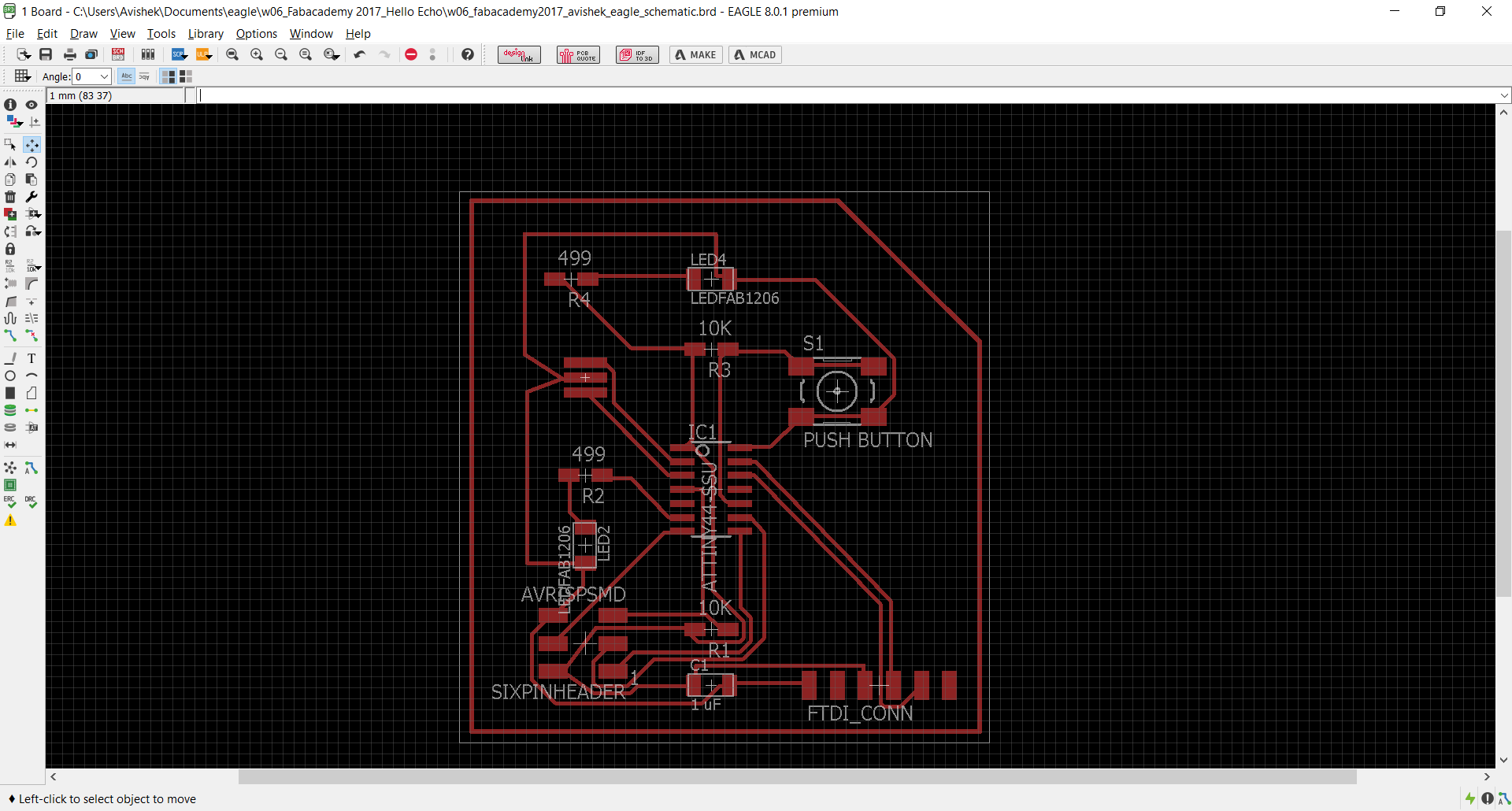
Task: Open the Edit menu
Action: click(47, 33)
